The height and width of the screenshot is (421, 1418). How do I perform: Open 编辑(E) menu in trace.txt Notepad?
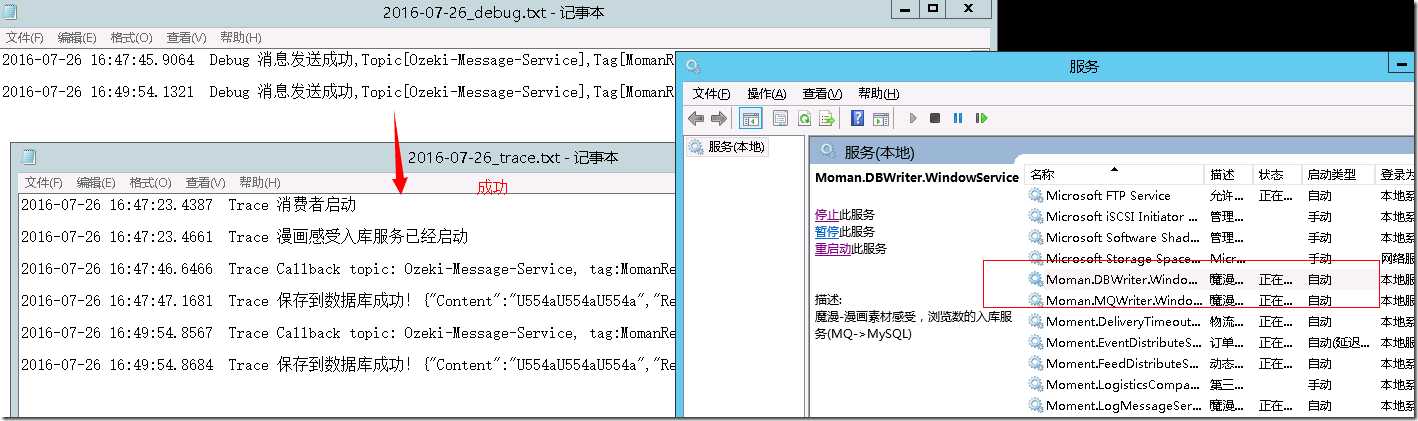click(96, 183)
